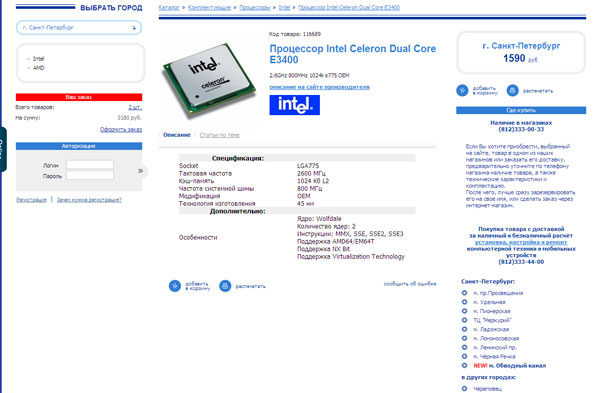This screenshot has height=393, width=595.
Task: Select Ломоносовская store location
Action: [x=496, y=338]
